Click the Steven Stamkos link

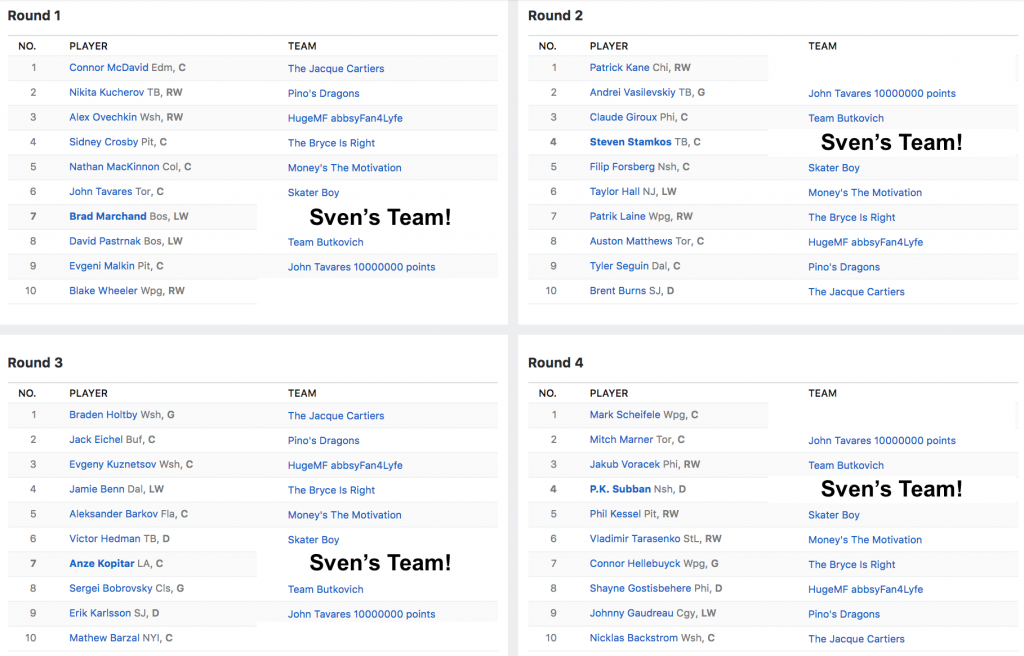pos(630,142)
